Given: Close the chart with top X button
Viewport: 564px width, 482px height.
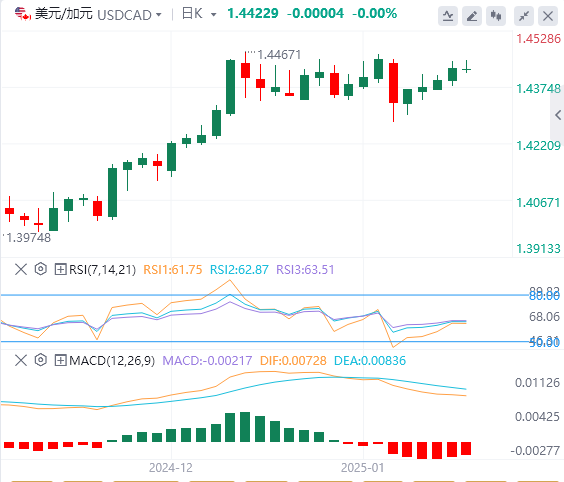Looking at the screenshot, I should click(548, 16).
